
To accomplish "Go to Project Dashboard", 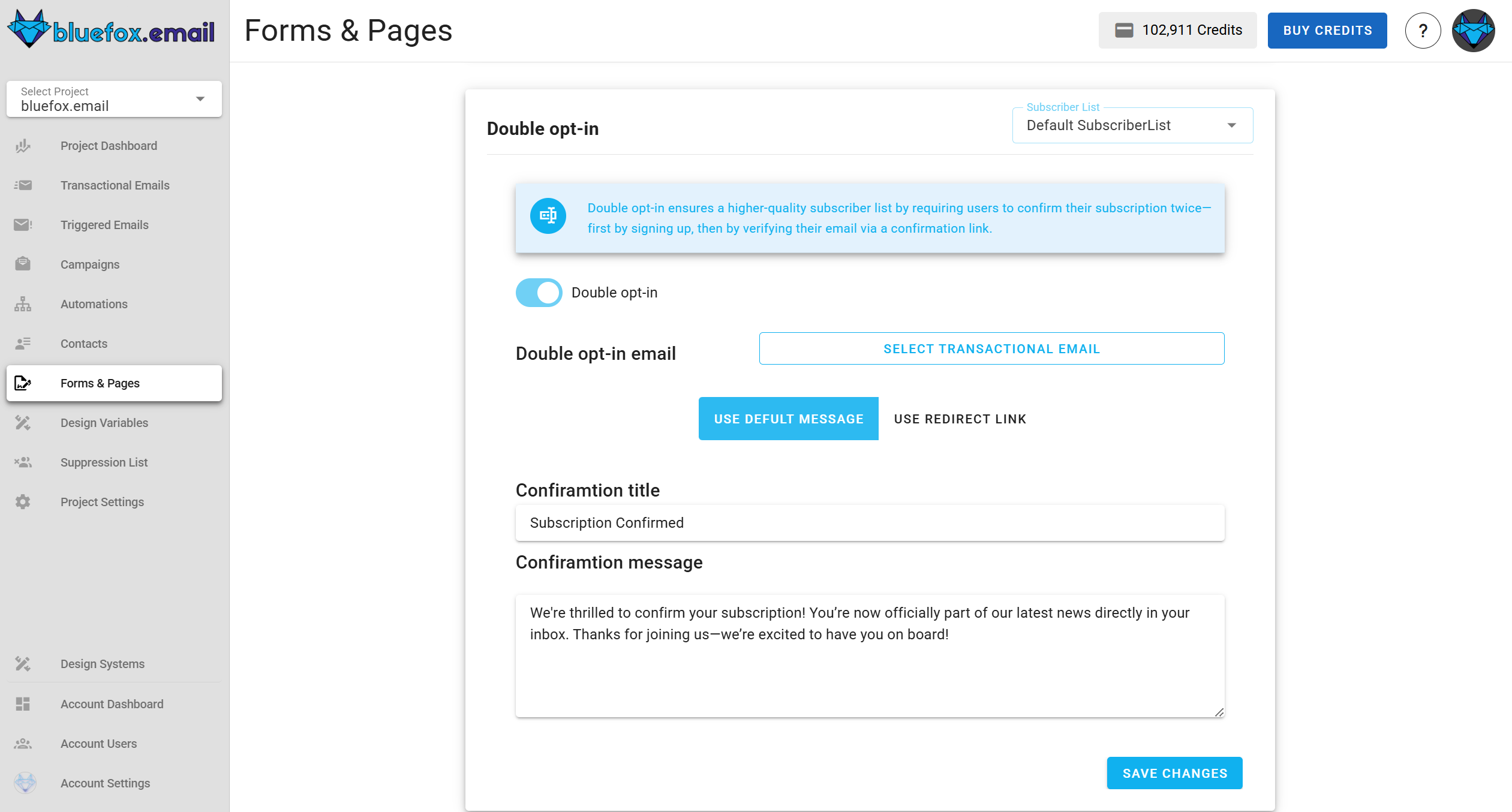I will pyautogui.click(x=114, y=146).
